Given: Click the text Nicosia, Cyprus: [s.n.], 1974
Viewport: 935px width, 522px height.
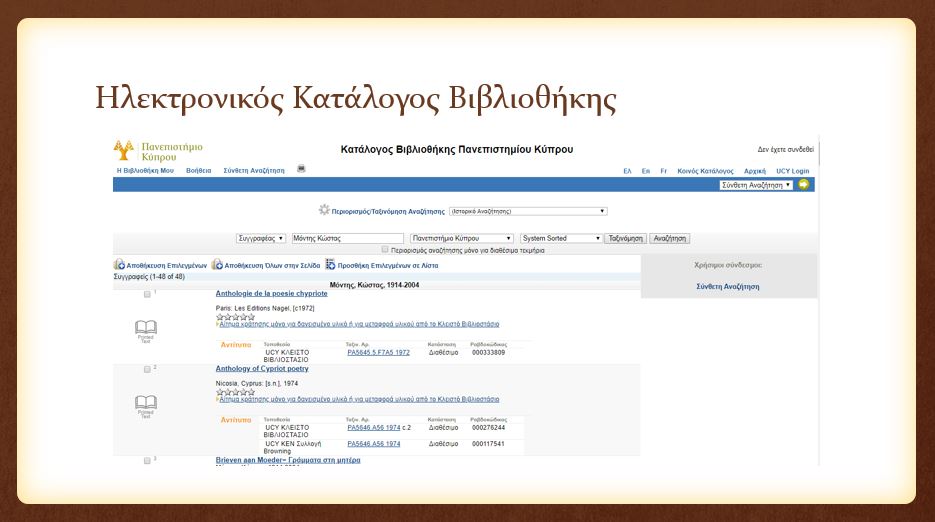Looking at the screenshot, I should pos(257,384).
